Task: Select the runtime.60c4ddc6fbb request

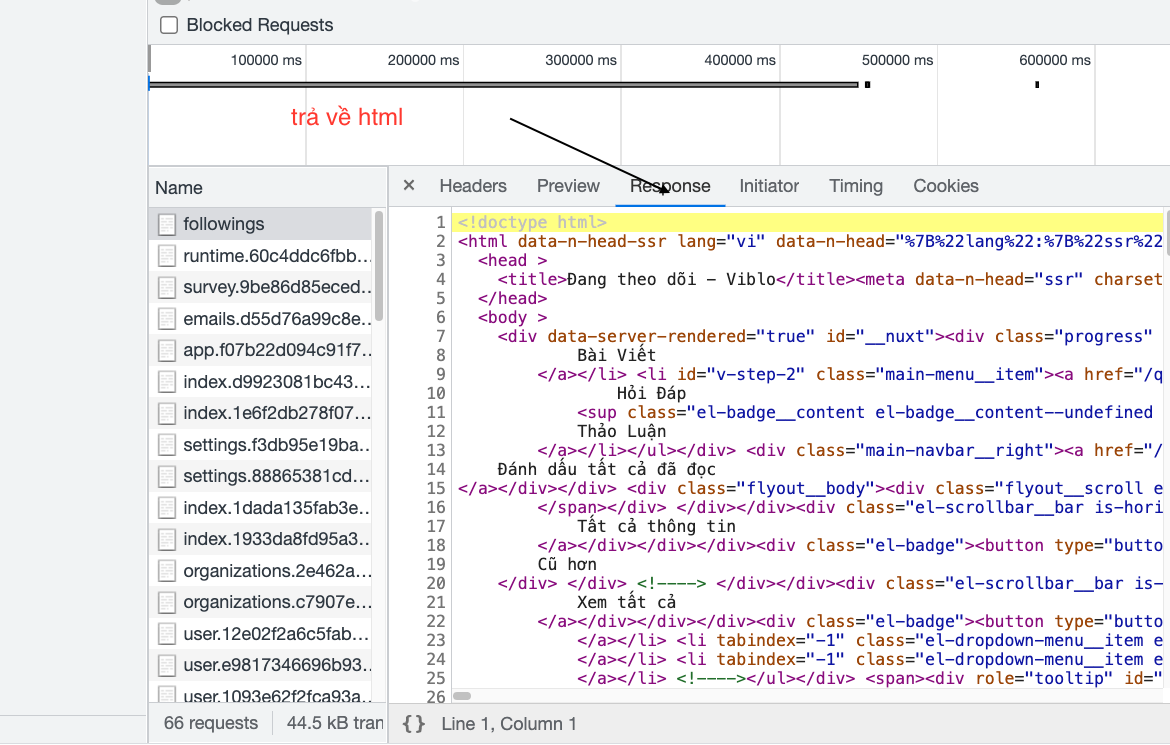Action: (260, 255)
